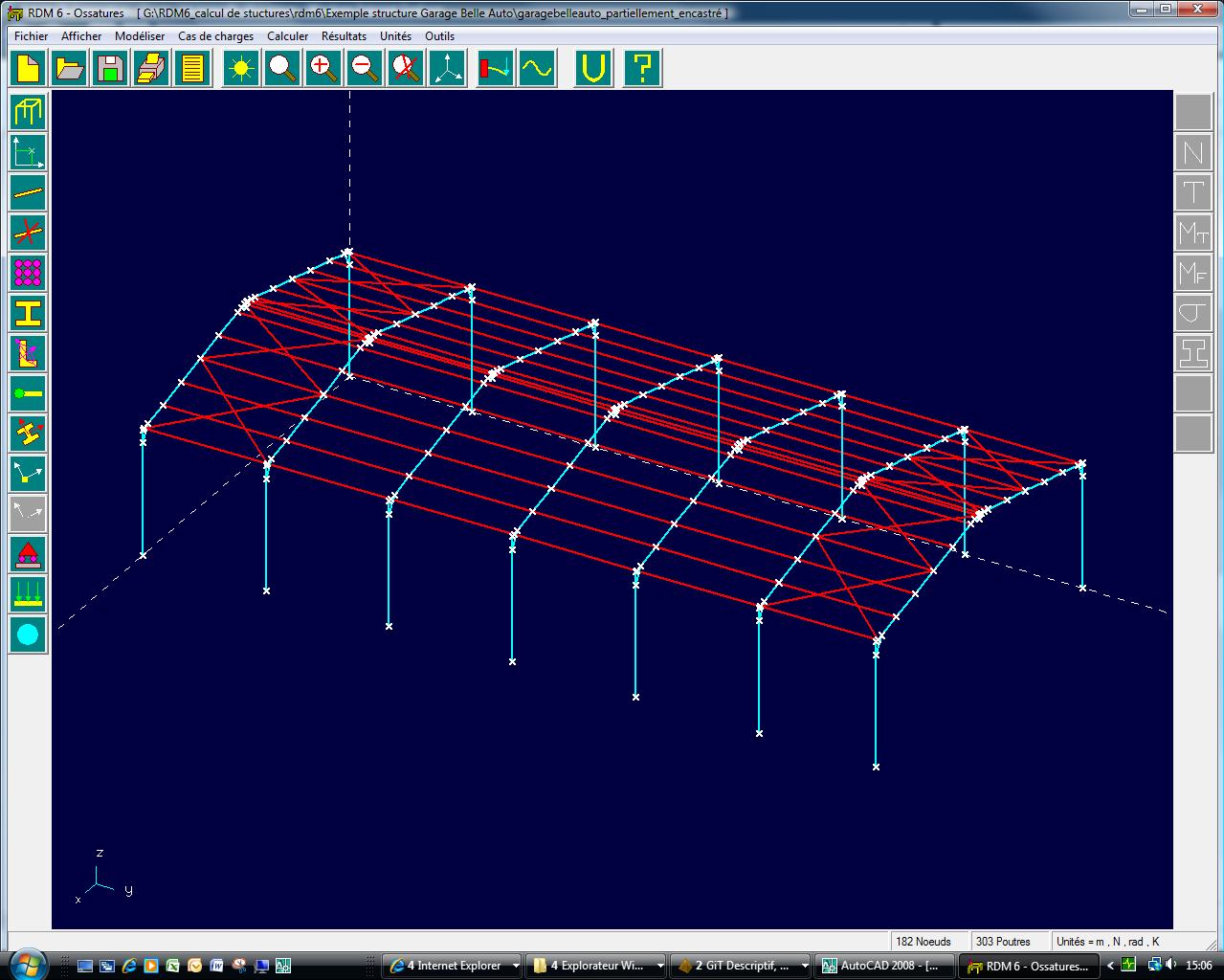This screenshot has width=1224, height=980.
Task: Click the taskbar clock showing 15:06
Action: pyautogui.click(x=1199, y=966)
